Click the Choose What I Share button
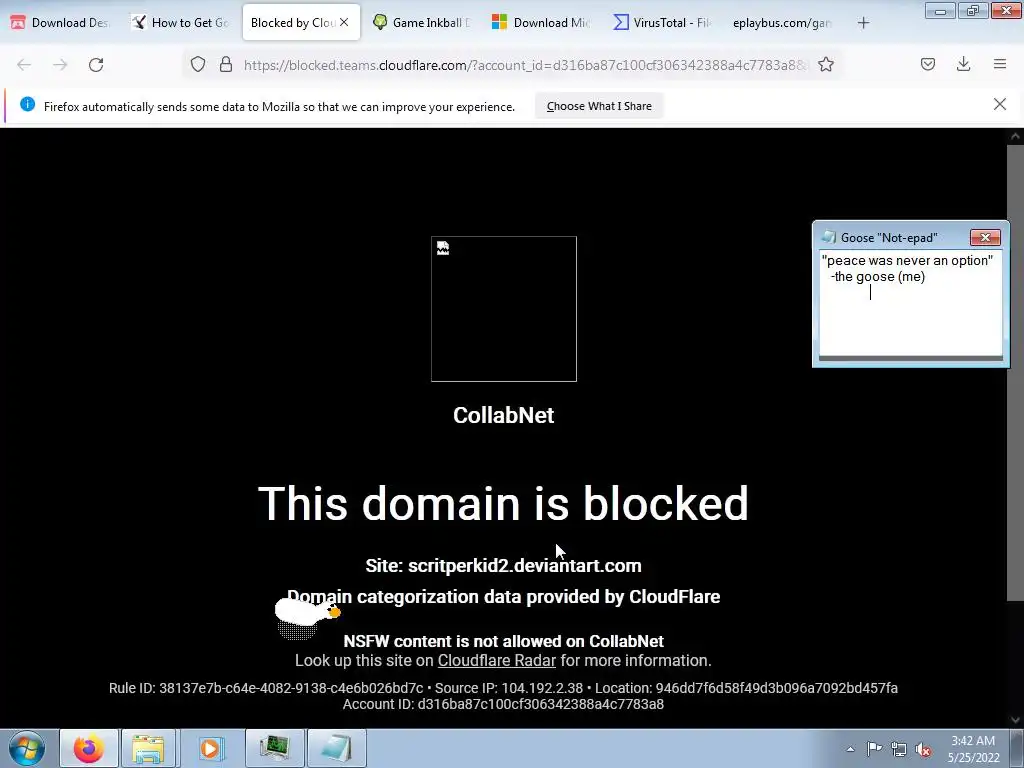The image size is (1024, 768). point(599,106)
